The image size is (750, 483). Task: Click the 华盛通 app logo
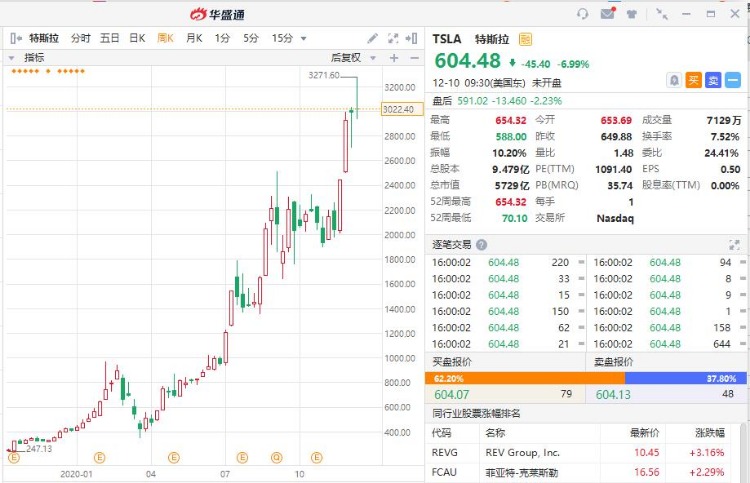tap(218, 14)
